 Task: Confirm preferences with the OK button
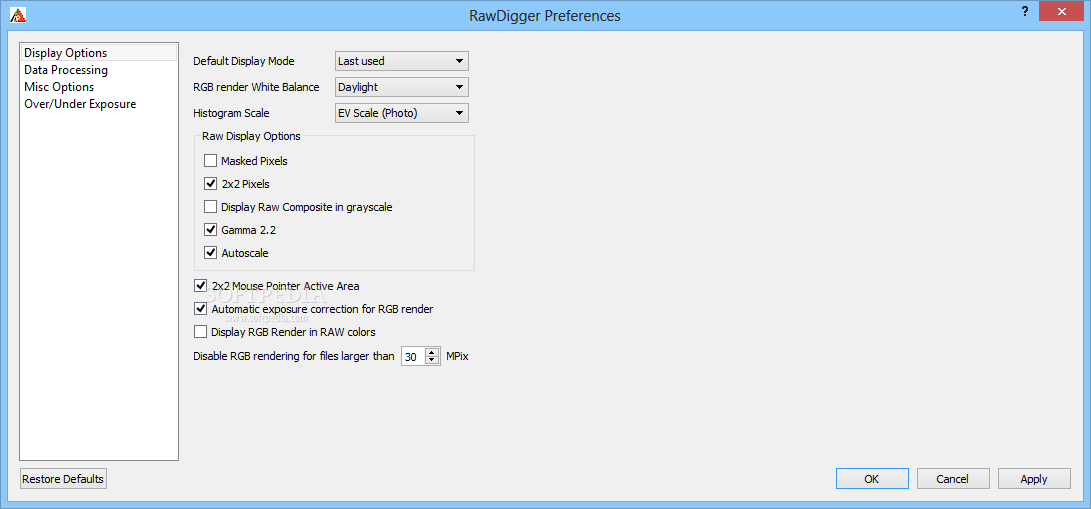(x=872, y=478)
